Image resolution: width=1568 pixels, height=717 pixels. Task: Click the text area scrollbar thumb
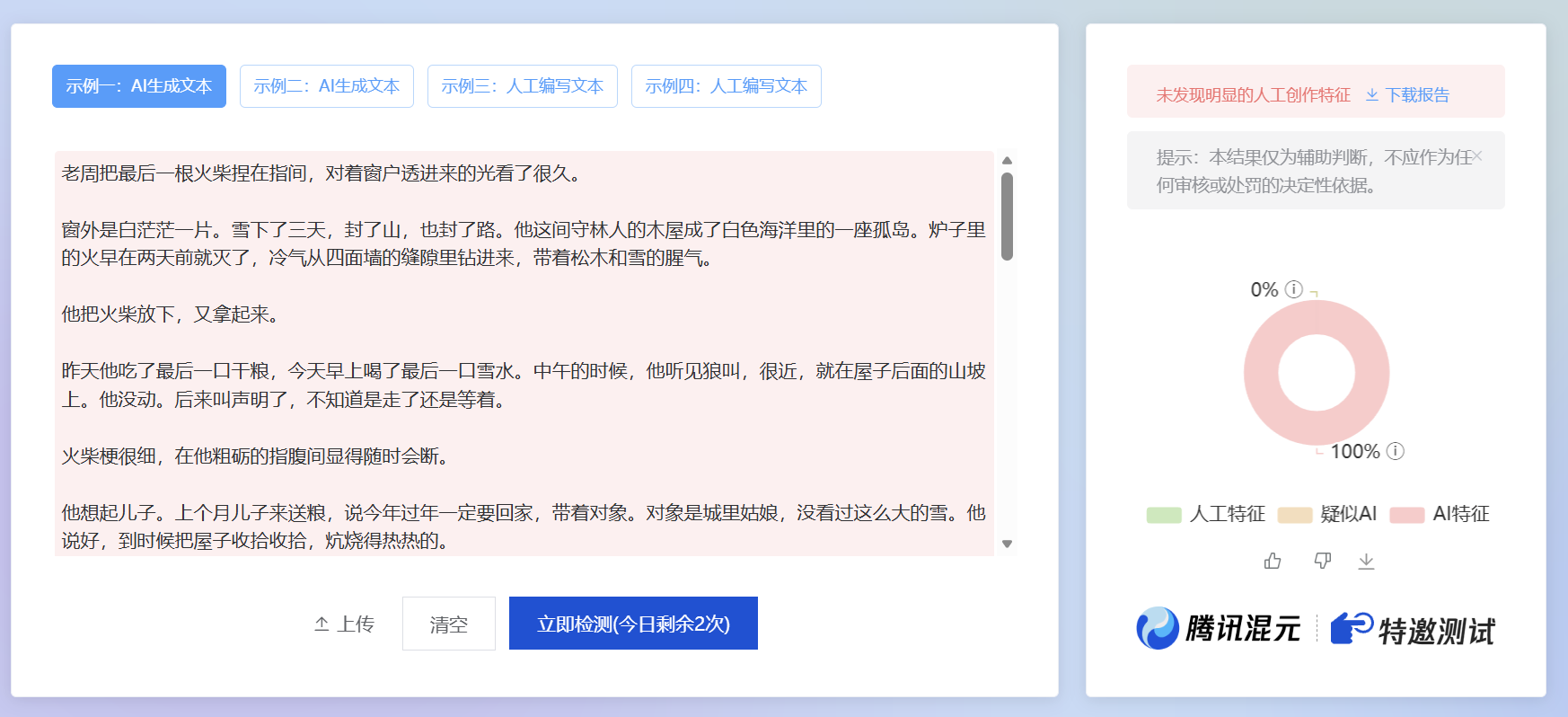[x=1007, y=216]
